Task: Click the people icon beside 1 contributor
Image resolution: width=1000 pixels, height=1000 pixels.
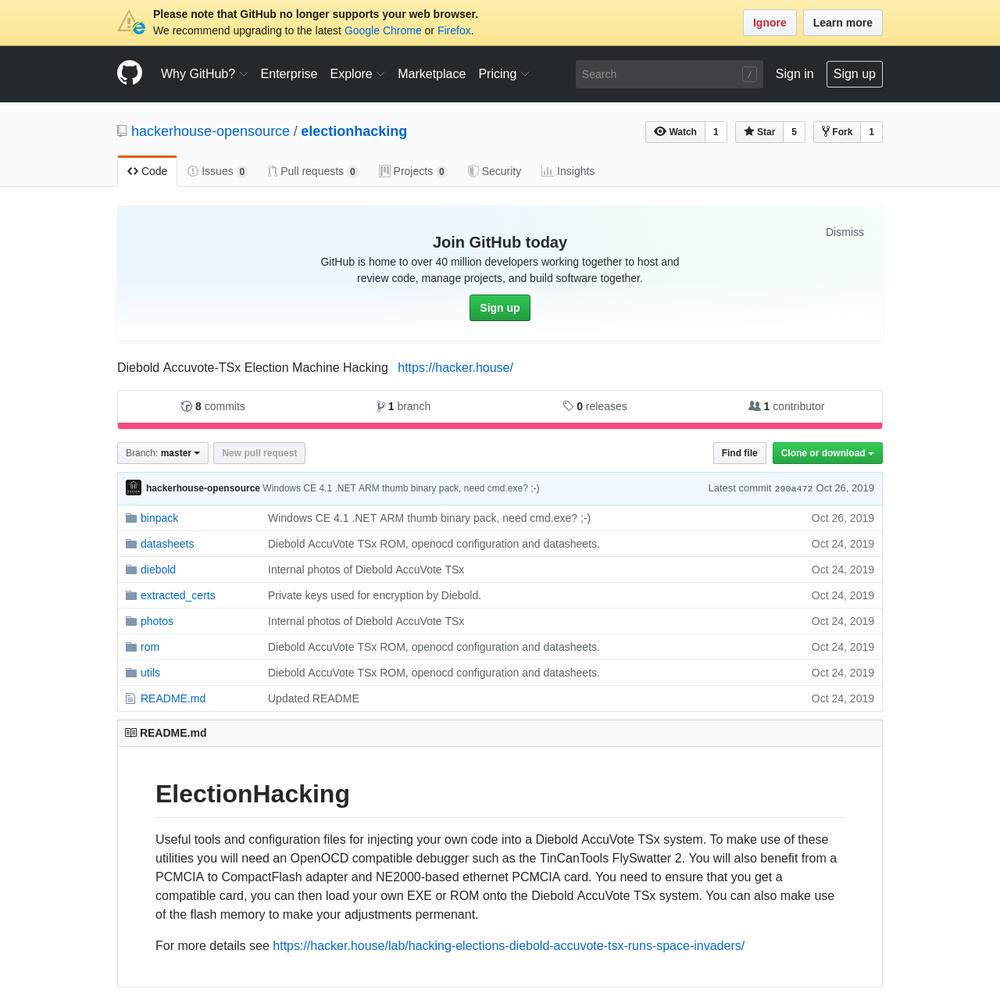Action: tap(754, 406)
